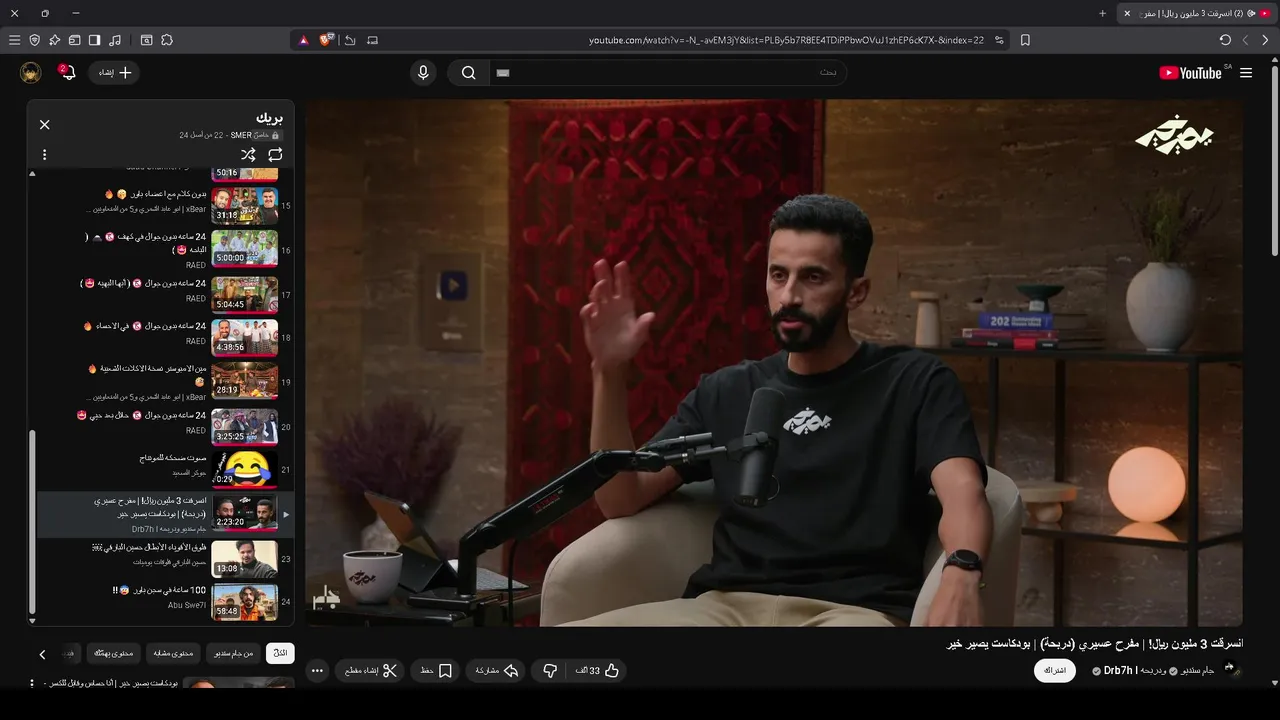Open the tab search icon
Image resolution: width=1280 pixels, height=720 pixels.
pos(147,40)
